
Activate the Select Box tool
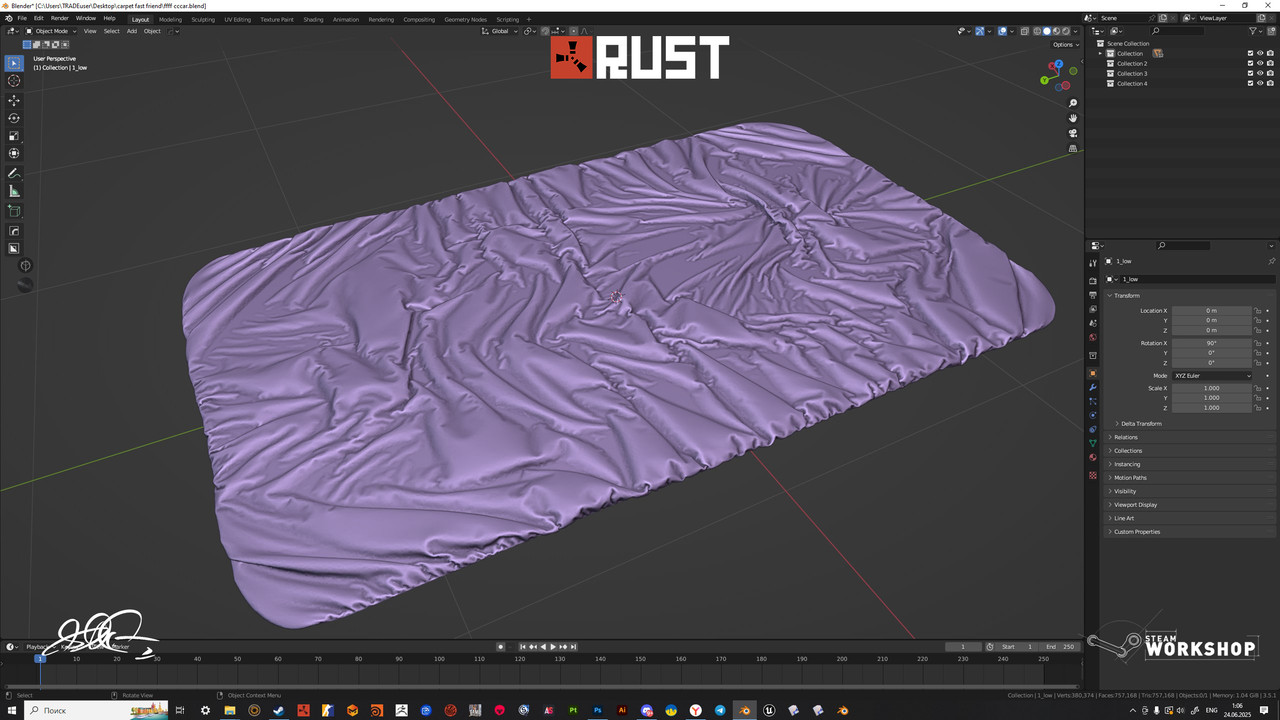click(14, 63)
